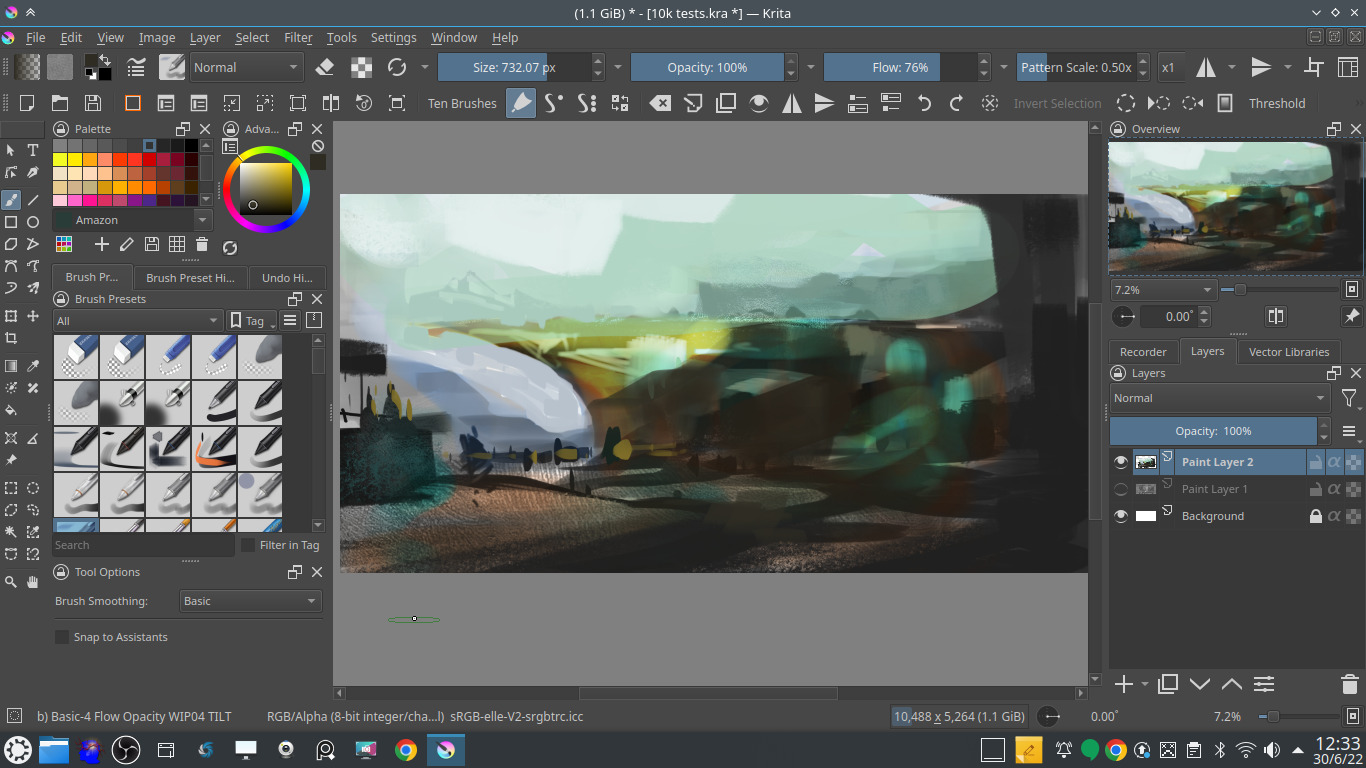This screenshot has width=1366, height=768.
Task: Click the Threshold button
Action: (1277, 103)
